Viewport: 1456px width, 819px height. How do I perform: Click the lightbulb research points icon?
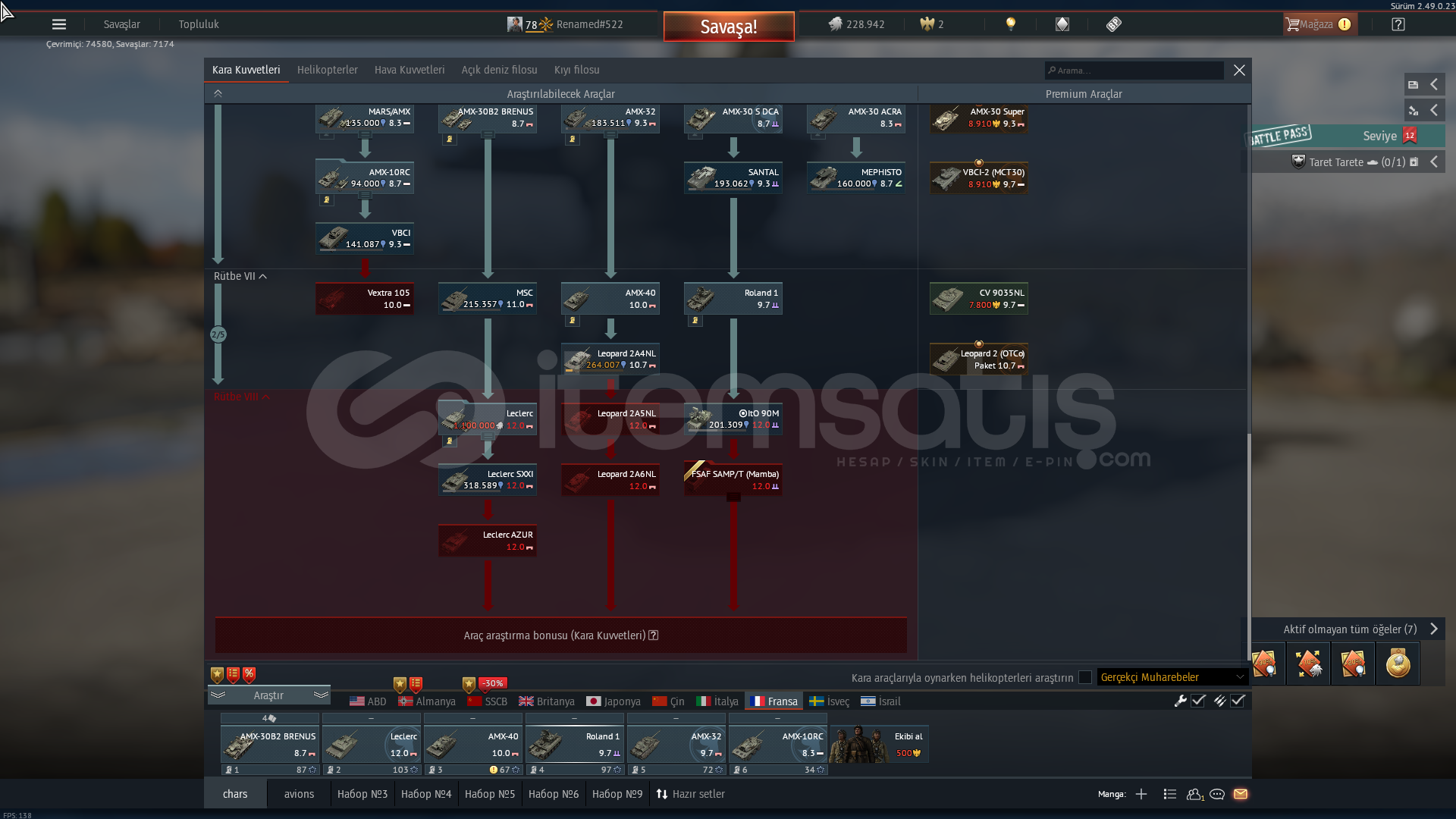1011,24
